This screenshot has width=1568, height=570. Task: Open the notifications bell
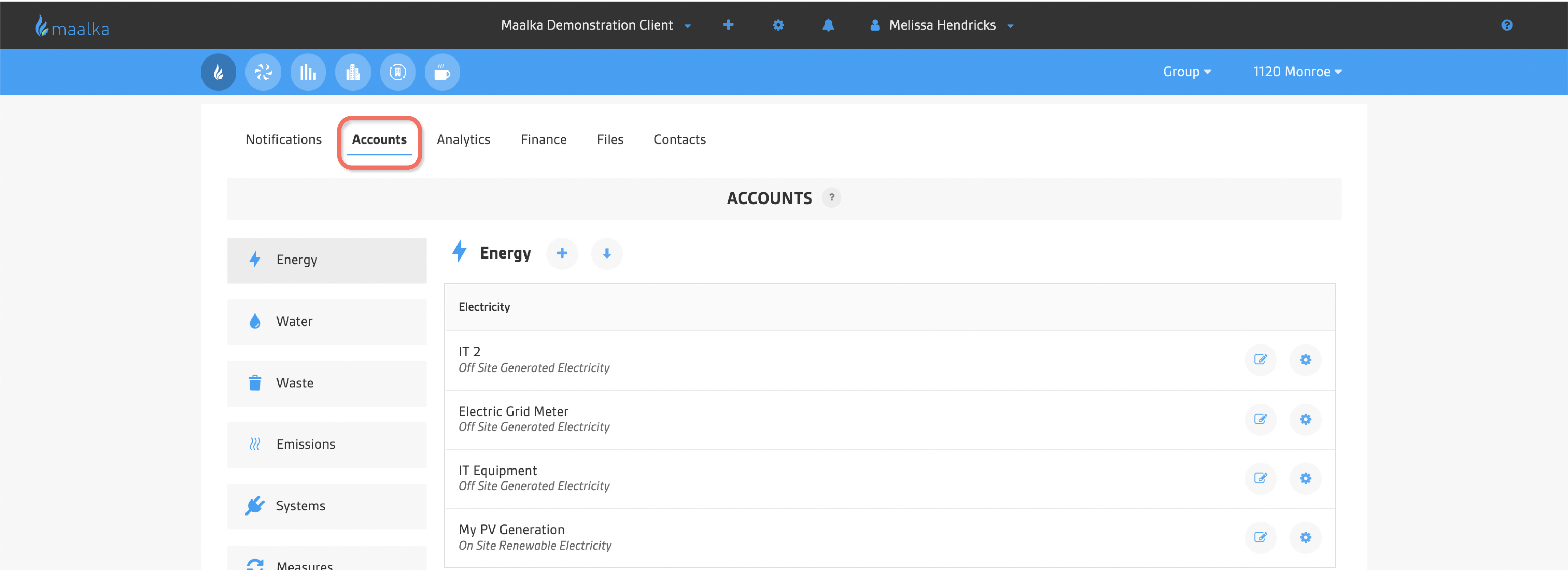(x=828, y=25)
